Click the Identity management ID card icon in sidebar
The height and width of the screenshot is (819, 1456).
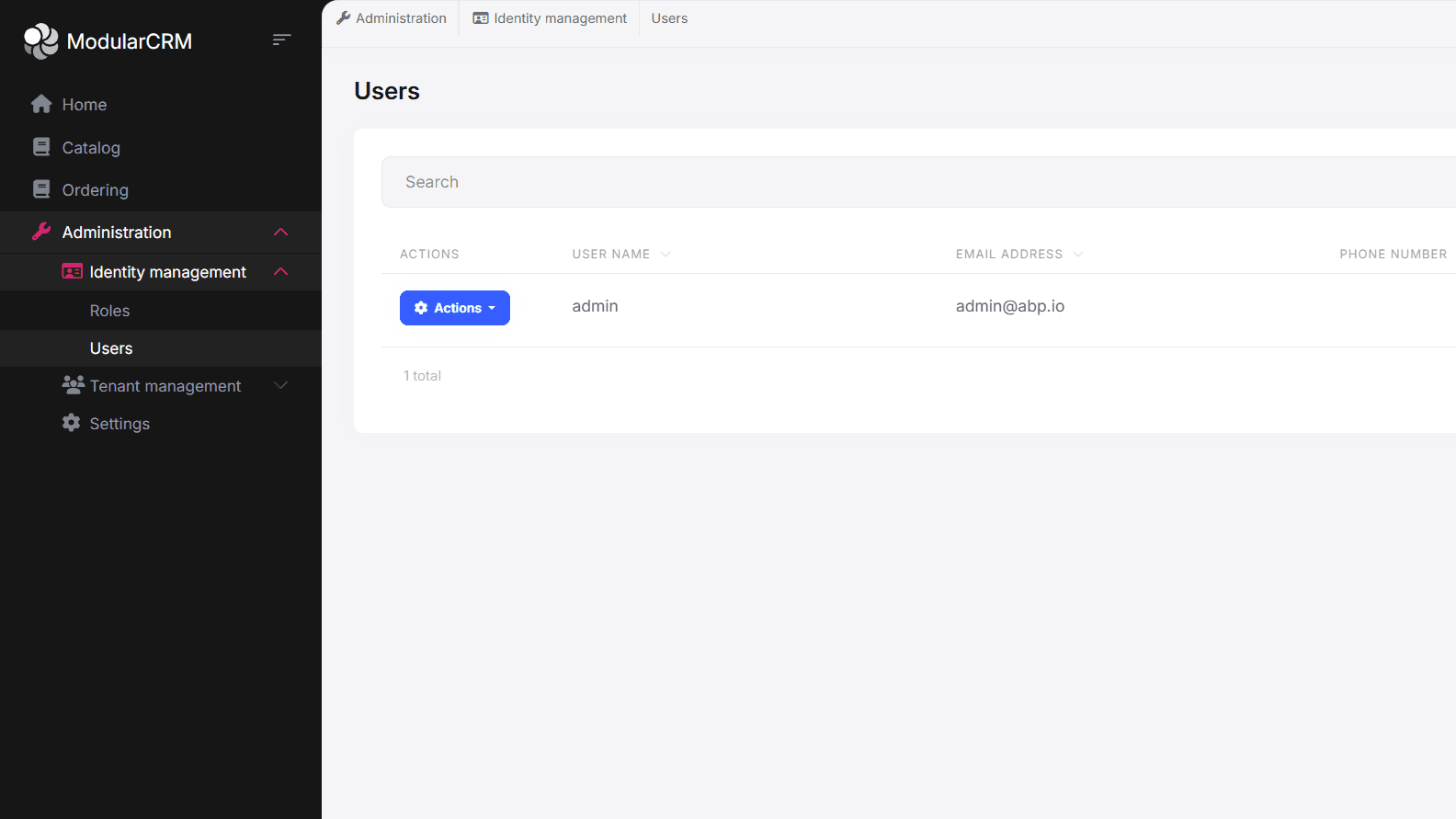(x=72, y=271)
